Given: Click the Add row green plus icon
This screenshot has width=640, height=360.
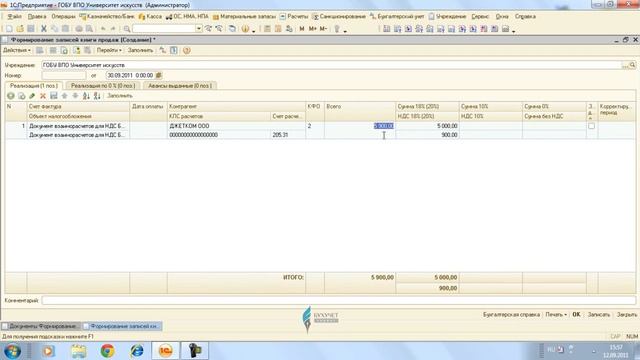Looking at the screenshot, I should [11, 96].
